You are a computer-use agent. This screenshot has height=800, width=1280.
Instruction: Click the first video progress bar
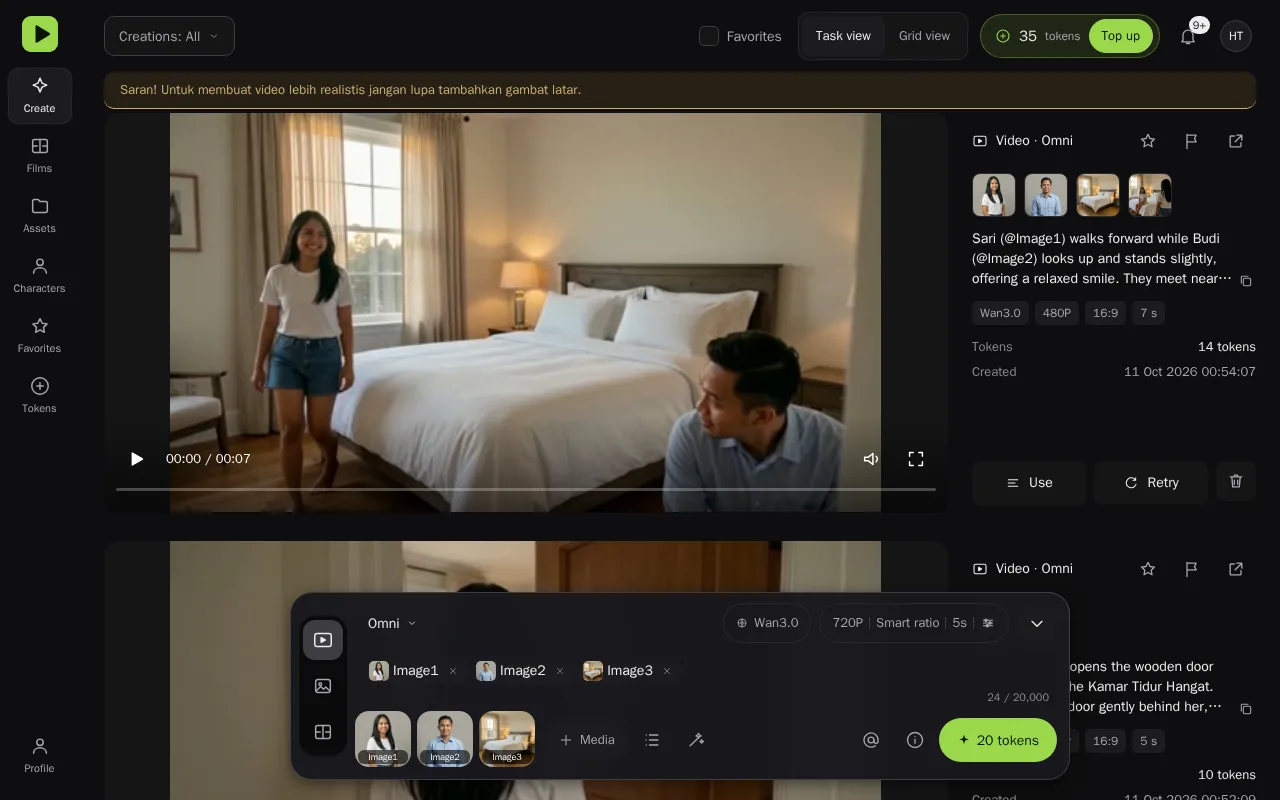pyautogui.click(x=526, y=489)
